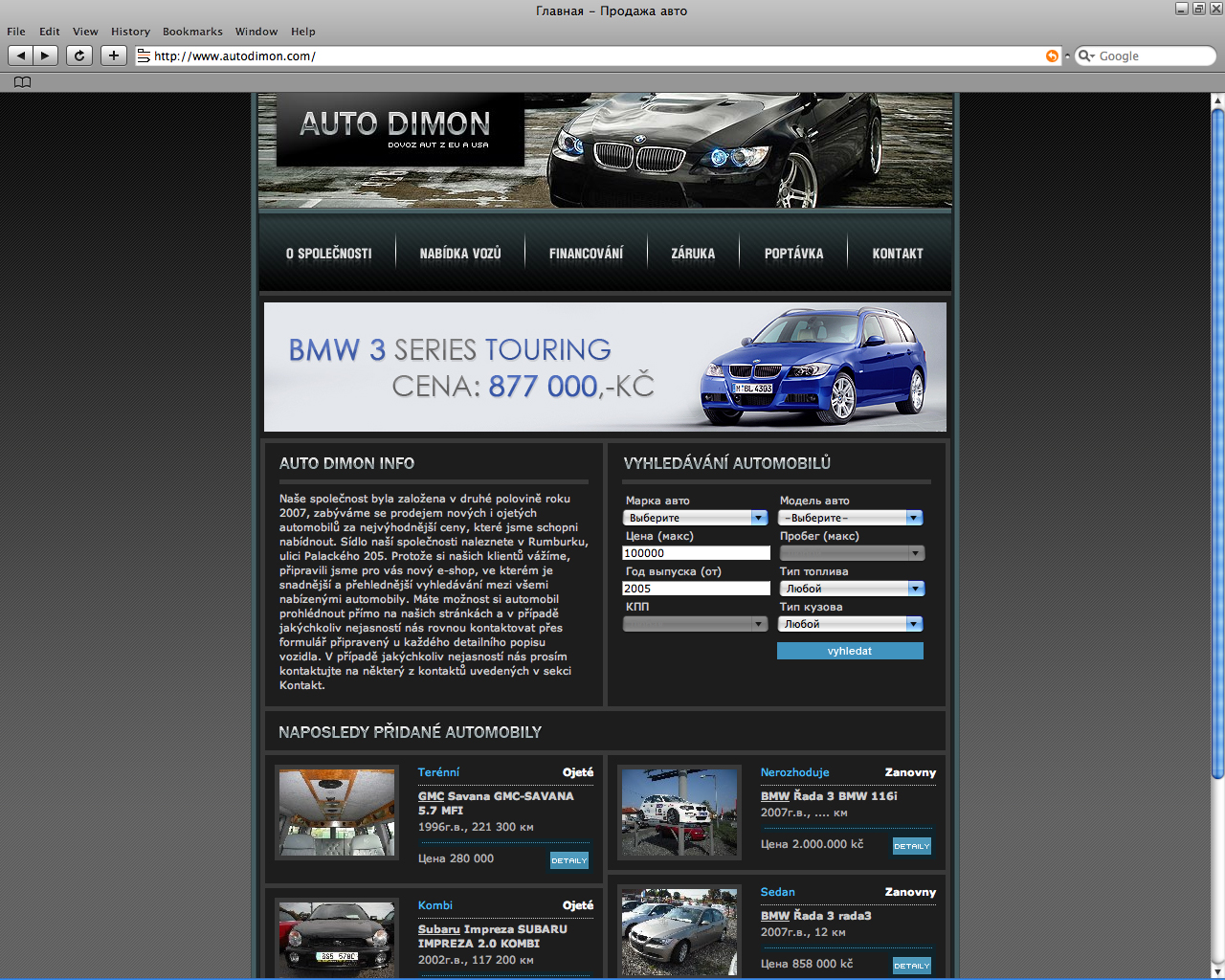Viewport: 1225px width, 980px height.
Task: Click the browser Forward arrow button
Action: 45,56
